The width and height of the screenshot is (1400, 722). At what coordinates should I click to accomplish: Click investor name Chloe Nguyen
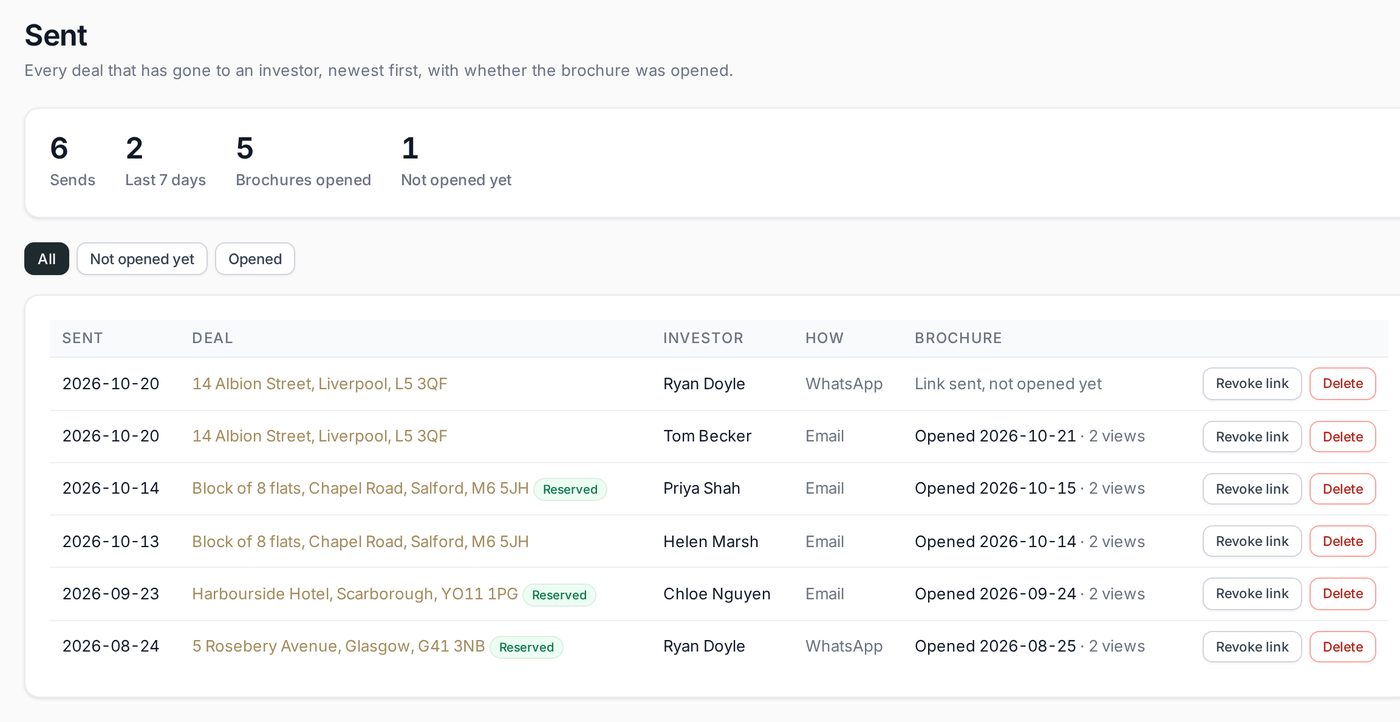717,594
